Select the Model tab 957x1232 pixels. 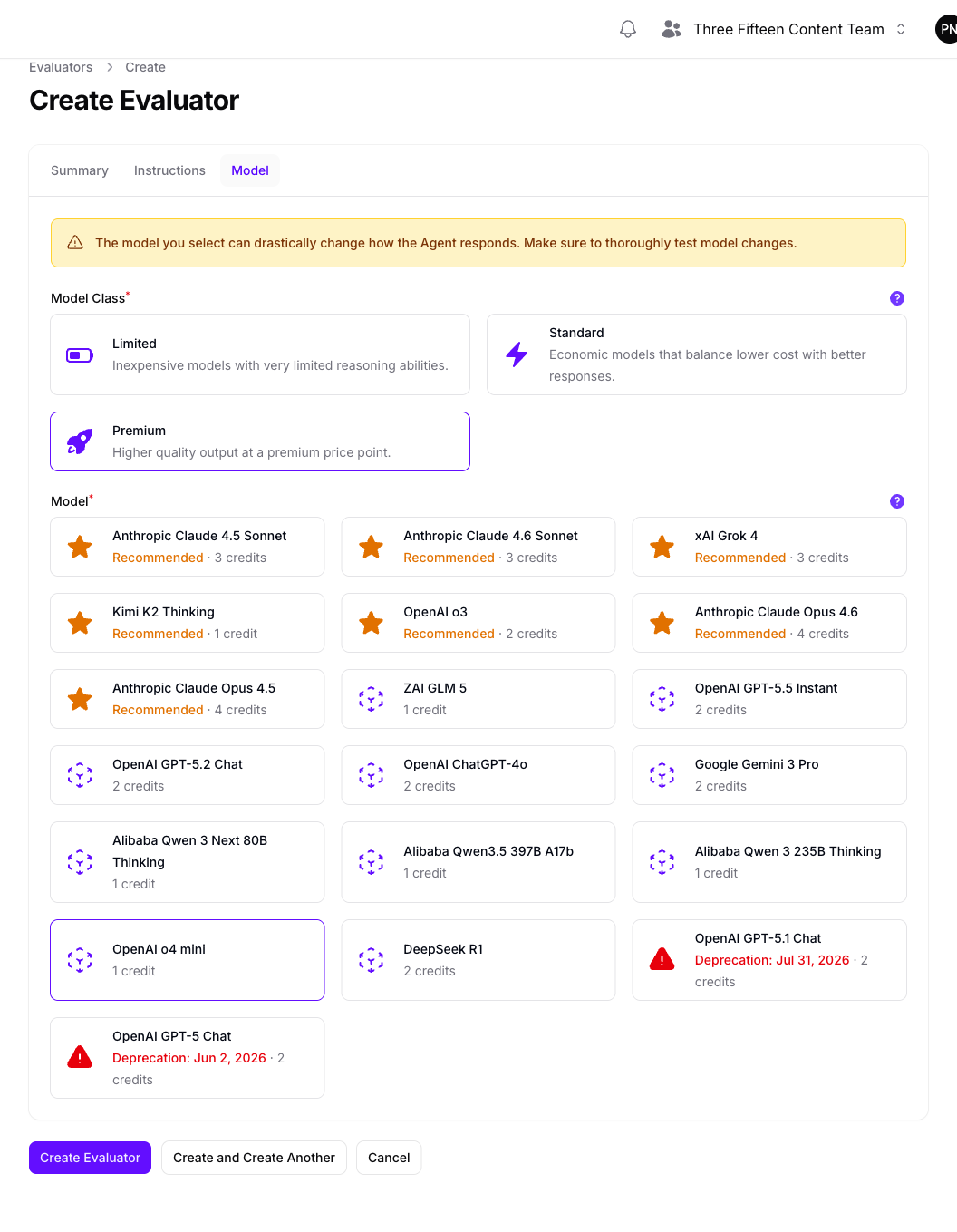[250, 170]
